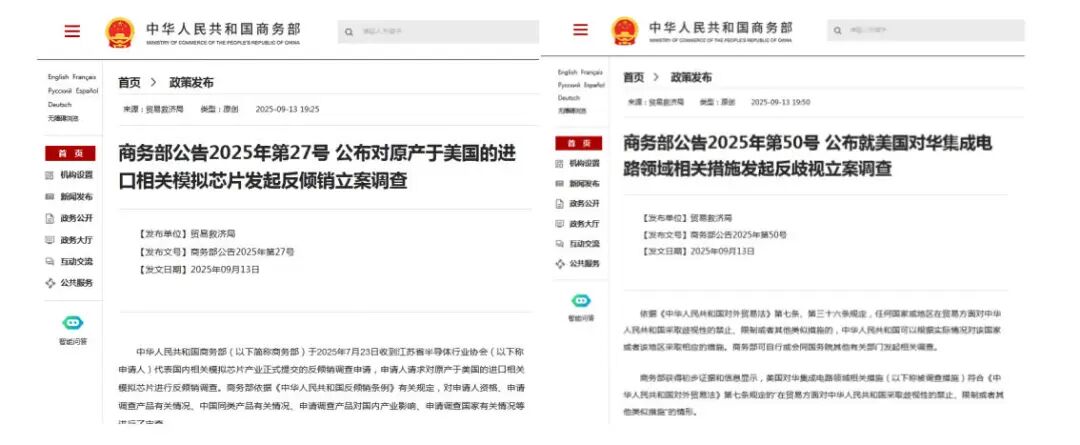Viewport: 1080px width, 445px height.
Task: Click the red 首页 tab on the right page
Action: click(580, 143)
